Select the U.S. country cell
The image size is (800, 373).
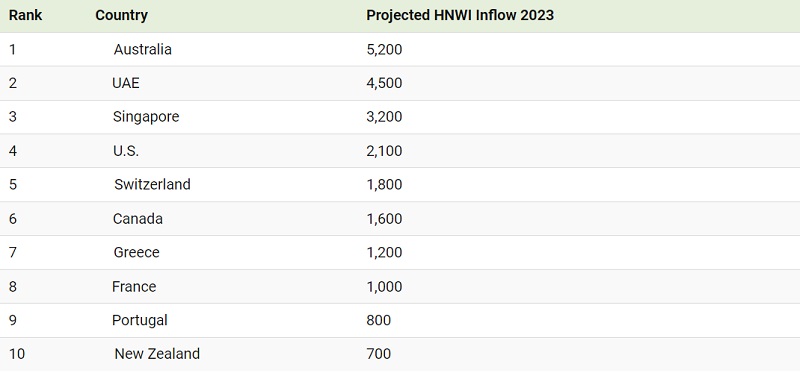click(x=126, y=151)
